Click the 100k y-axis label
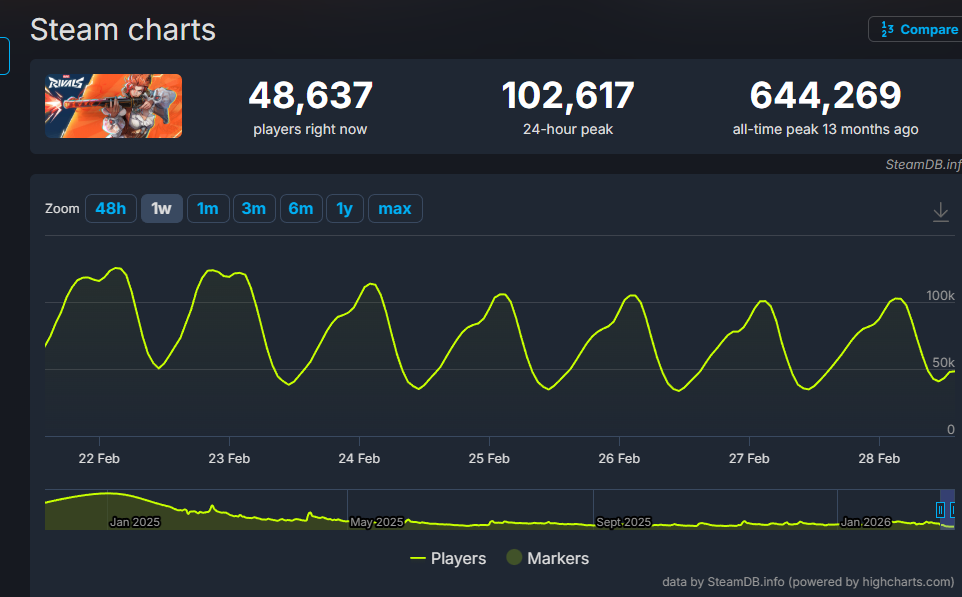Viewport: 962px width, 597px height. [940, 296]
